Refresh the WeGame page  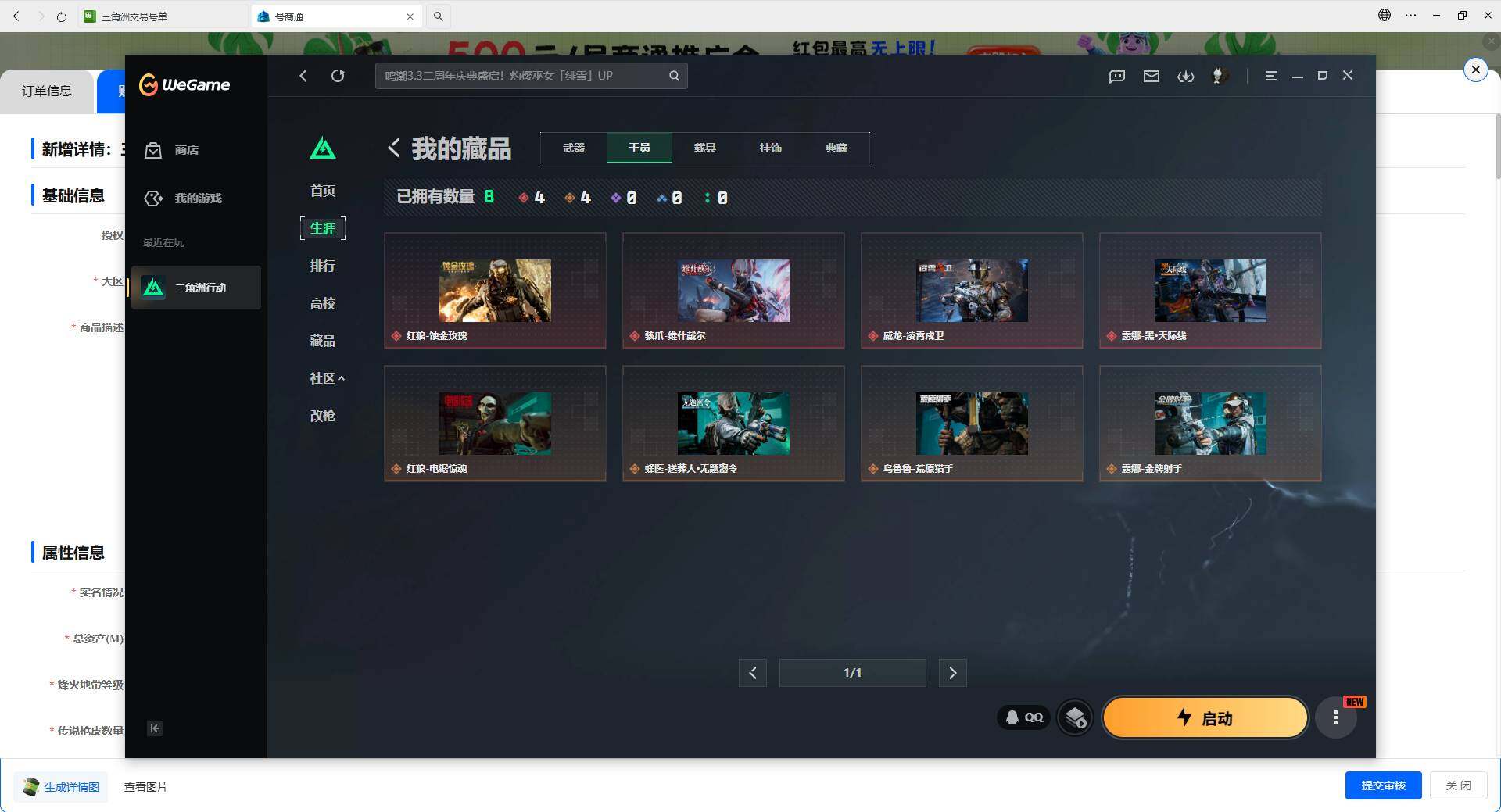pyautogui.click(x=338, y=76)
